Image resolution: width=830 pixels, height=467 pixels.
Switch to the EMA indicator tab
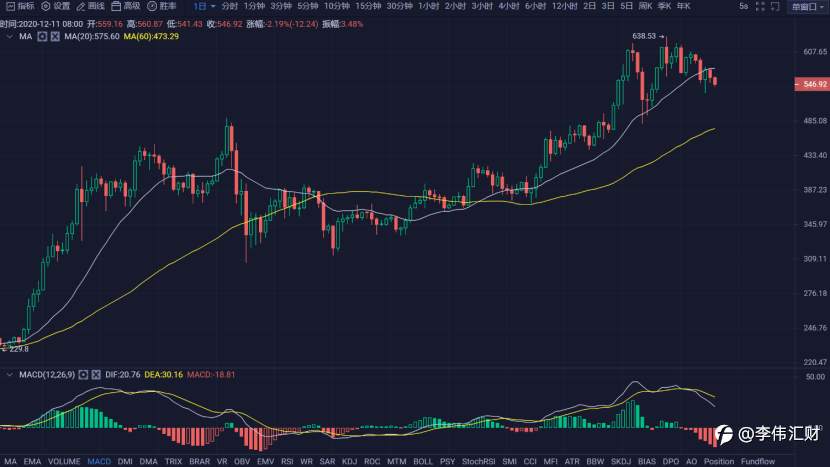click(32, 461)
